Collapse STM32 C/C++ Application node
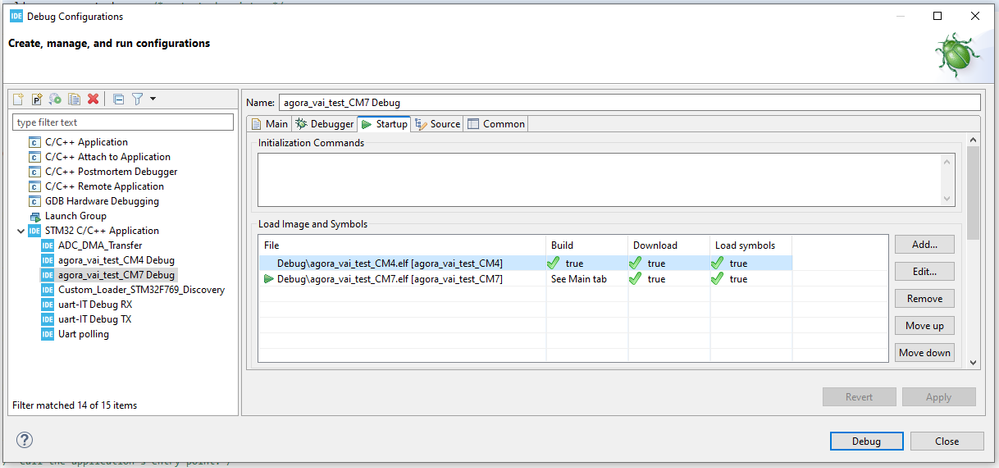Viewport: 999px width, 468px height. click(x=22, y=230)
